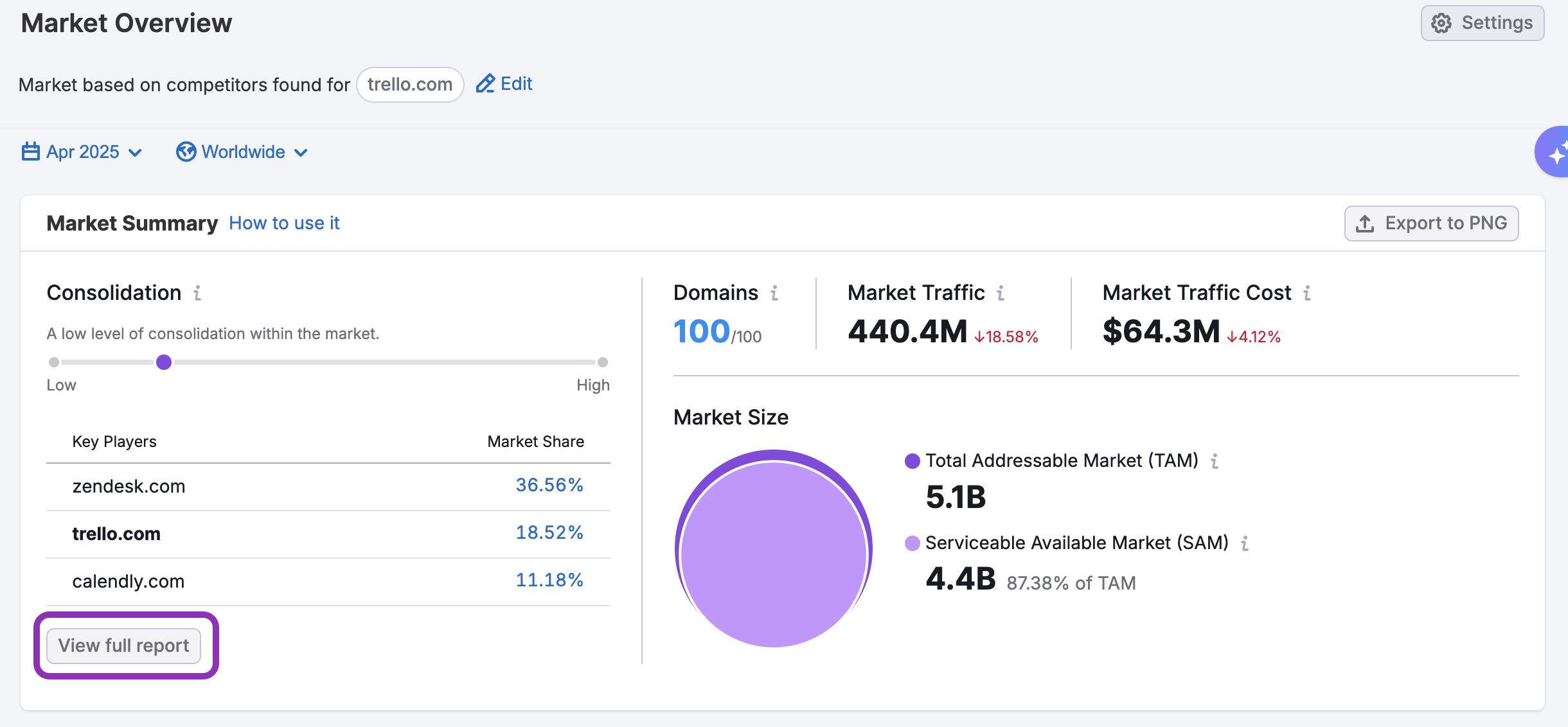
Task: Open the How to use it link
Action: (x=284, y=223)
